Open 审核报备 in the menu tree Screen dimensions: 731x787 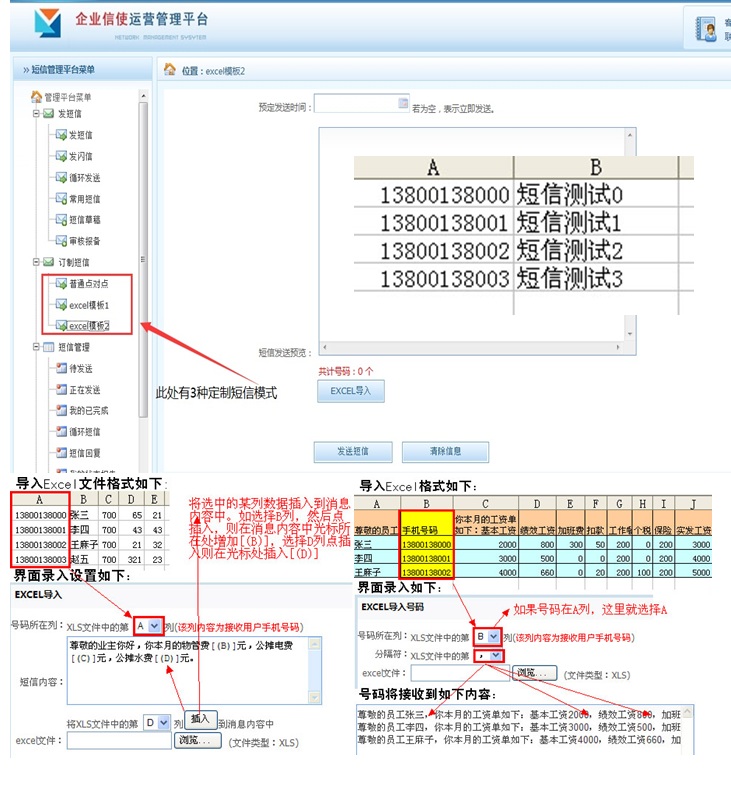(84, 241)
